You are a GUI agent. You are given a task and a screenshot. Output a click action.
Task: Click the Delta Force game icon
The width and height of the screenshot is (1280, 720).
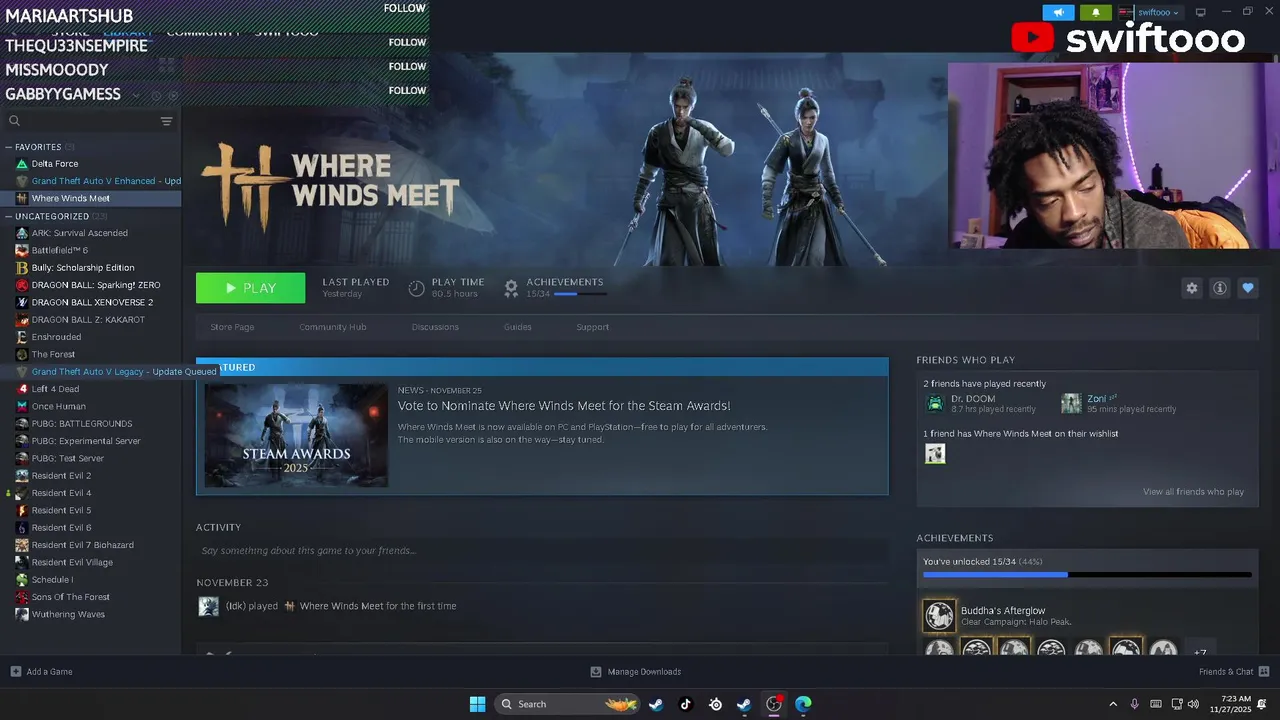click(22, 163)
